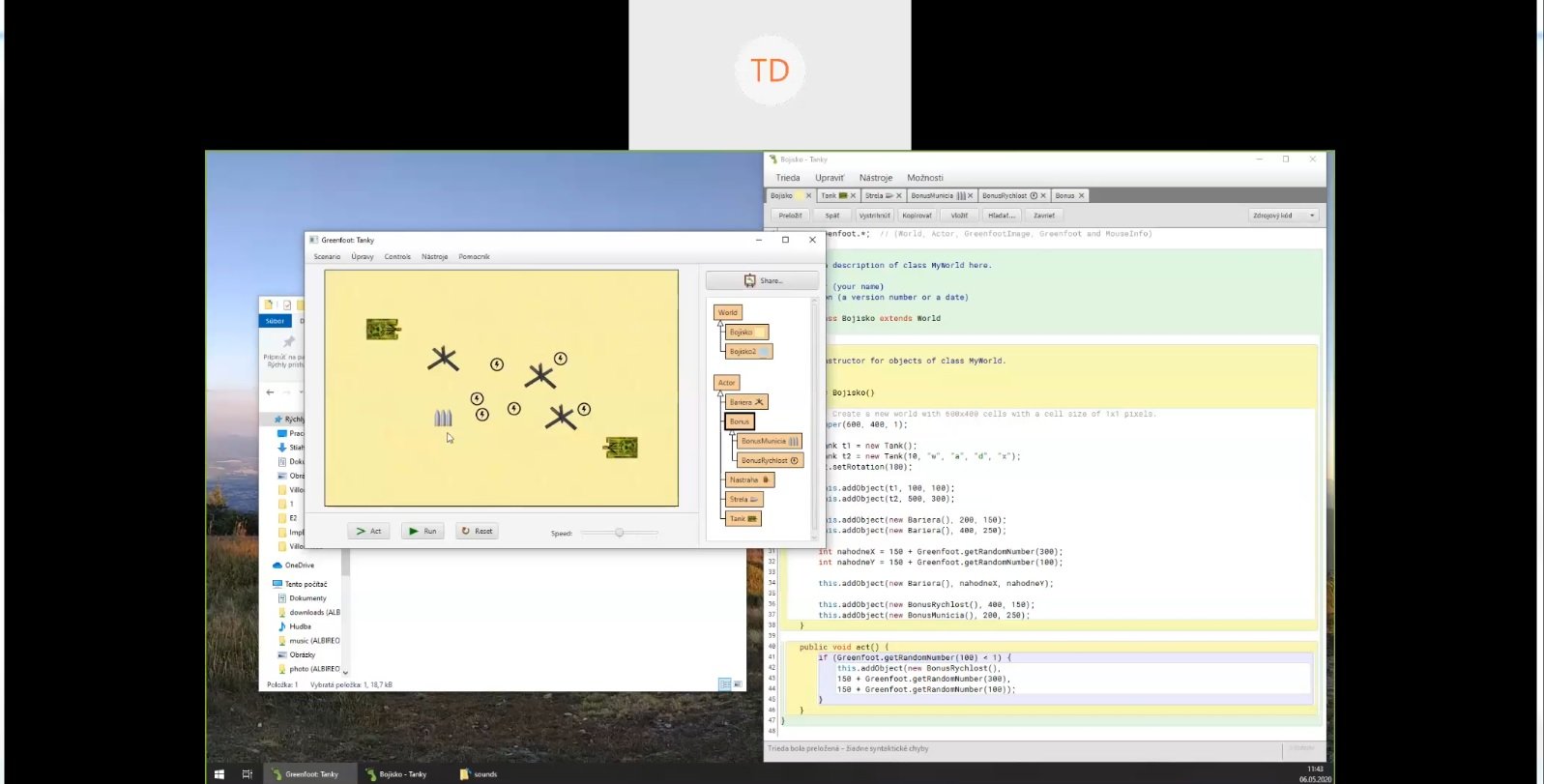The image size is (1544, 784).
Task: Close the Strela editor tab
Action: coord(899,196)
